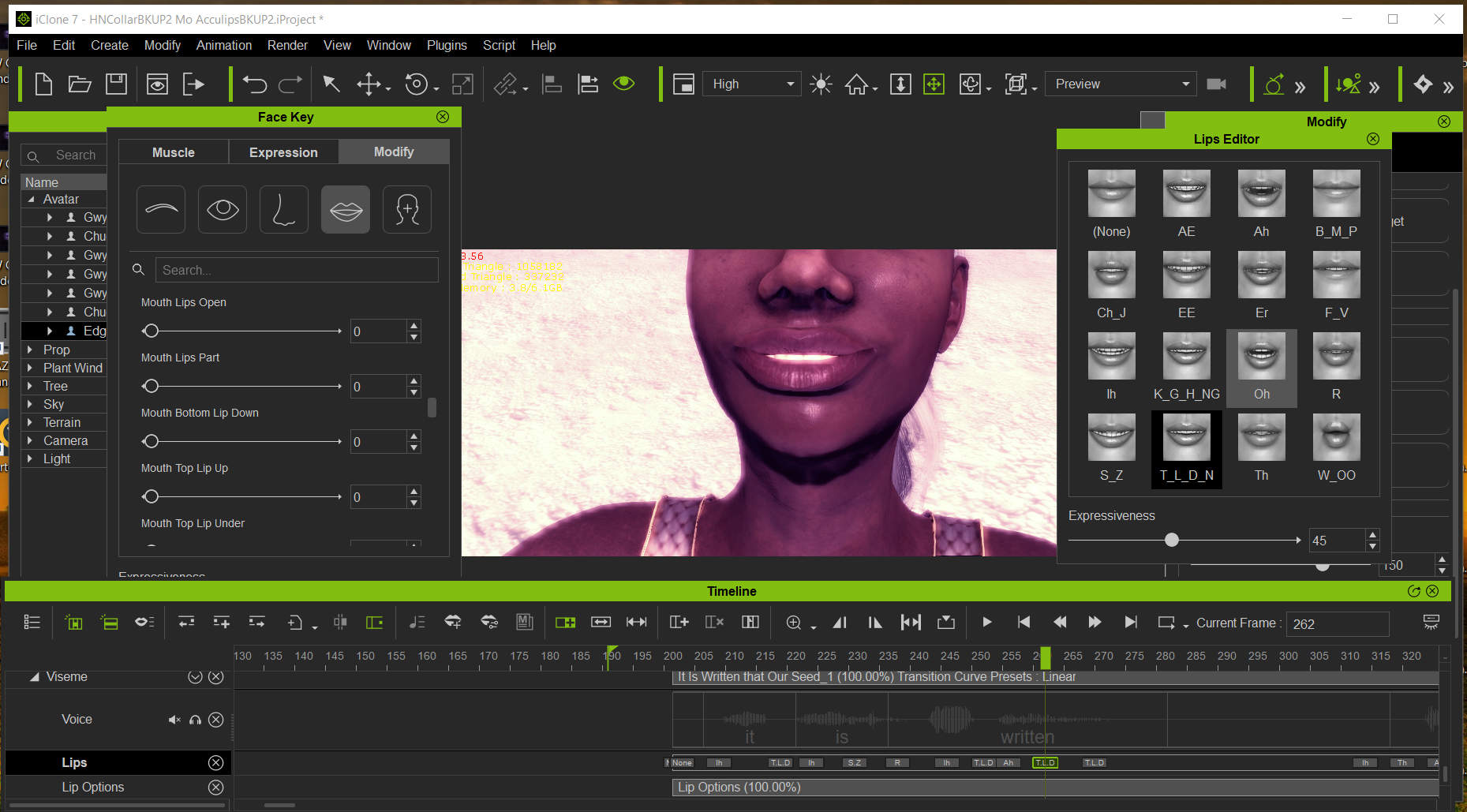Open the Render menu
Viewport: 1467px width, 812px height.
(287, 45)
